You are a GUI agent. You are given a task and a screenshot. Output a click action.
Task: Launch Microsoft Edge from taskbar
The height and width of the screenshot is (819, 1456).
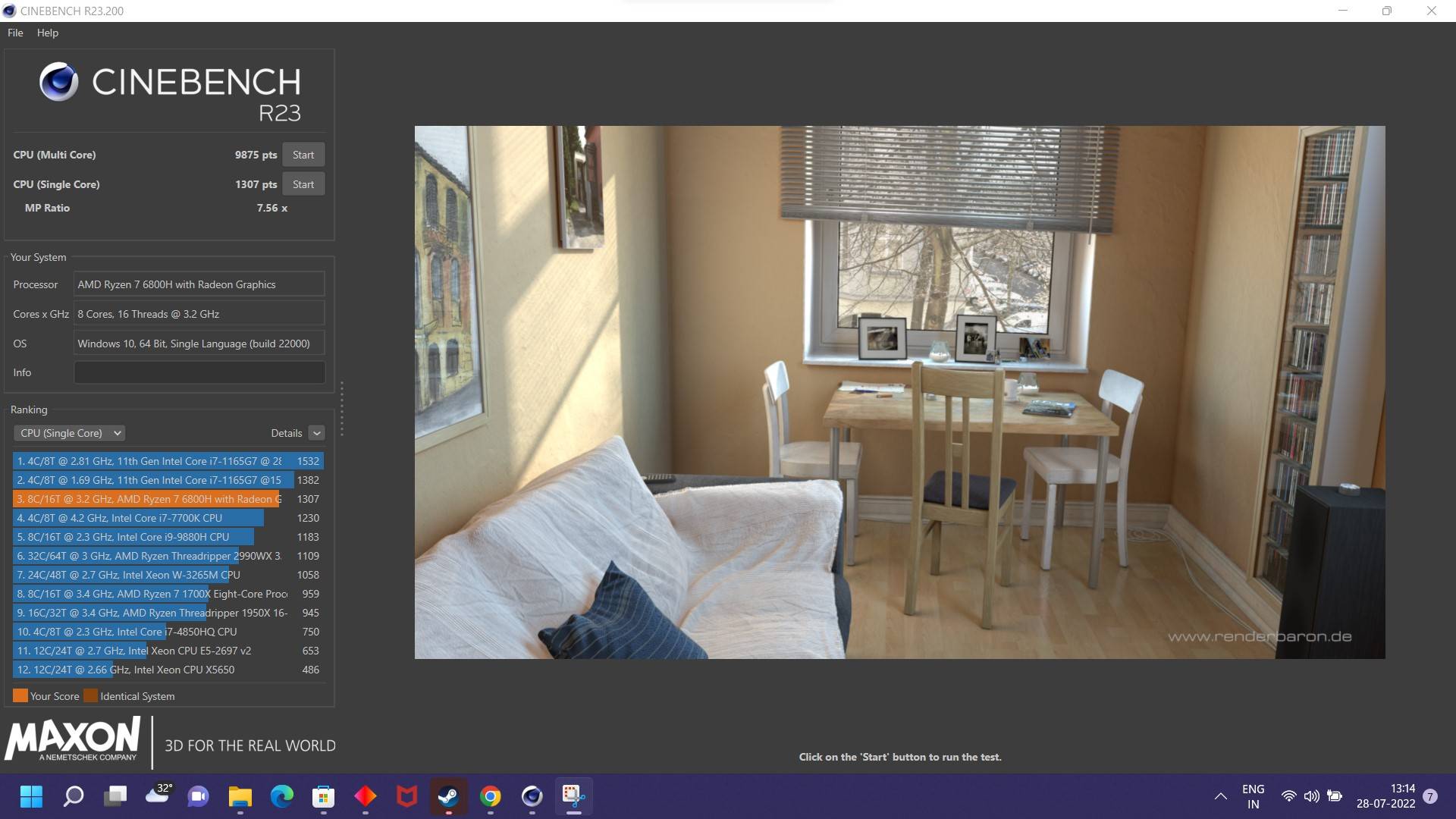pyautogui.click(x=282, y=796)
